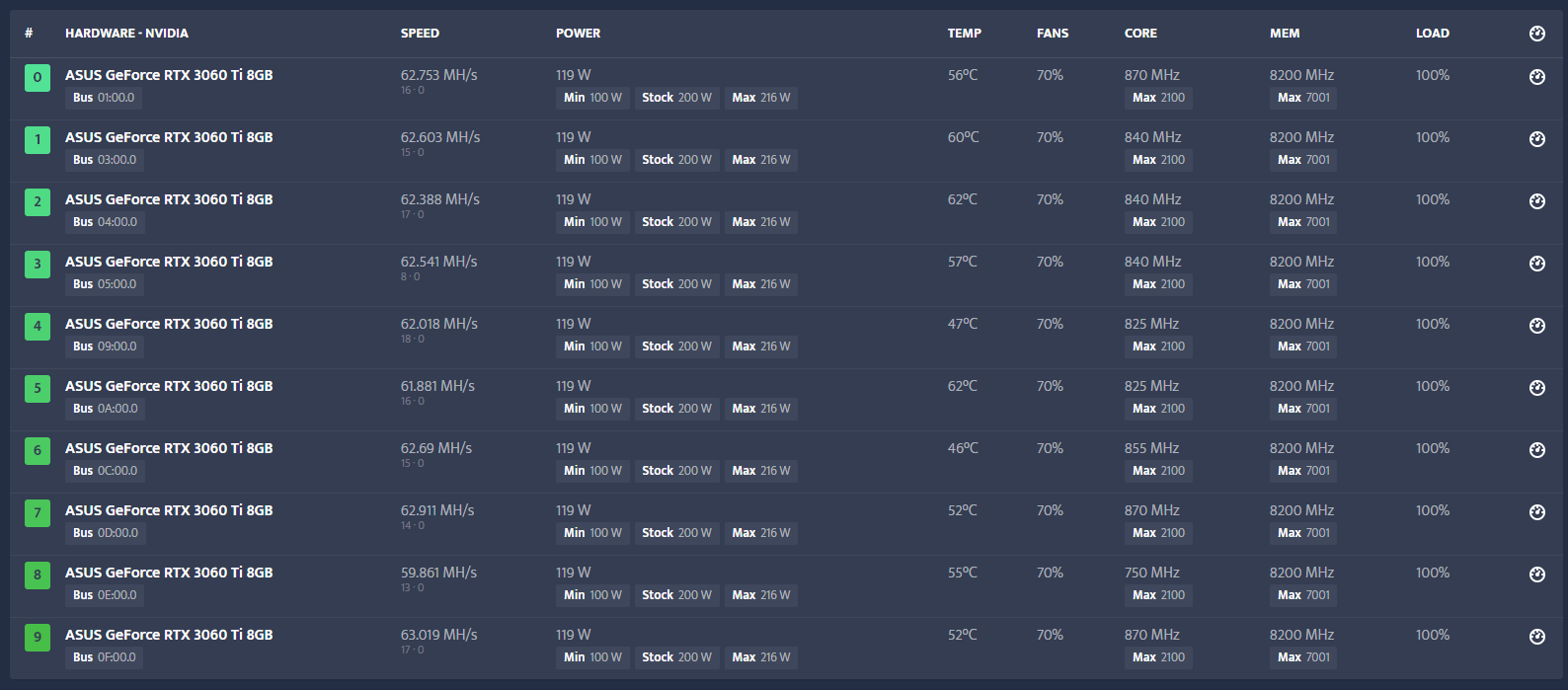Click the green index badge 9
The width and height of the screenshot is (1568, 690).
(38, 637)
